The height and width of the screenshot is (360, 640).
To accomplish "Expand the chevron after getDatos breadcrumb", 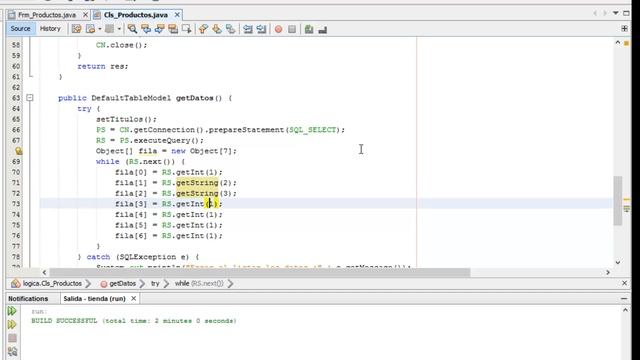I will pyautogui.click(x=142, y=283).
